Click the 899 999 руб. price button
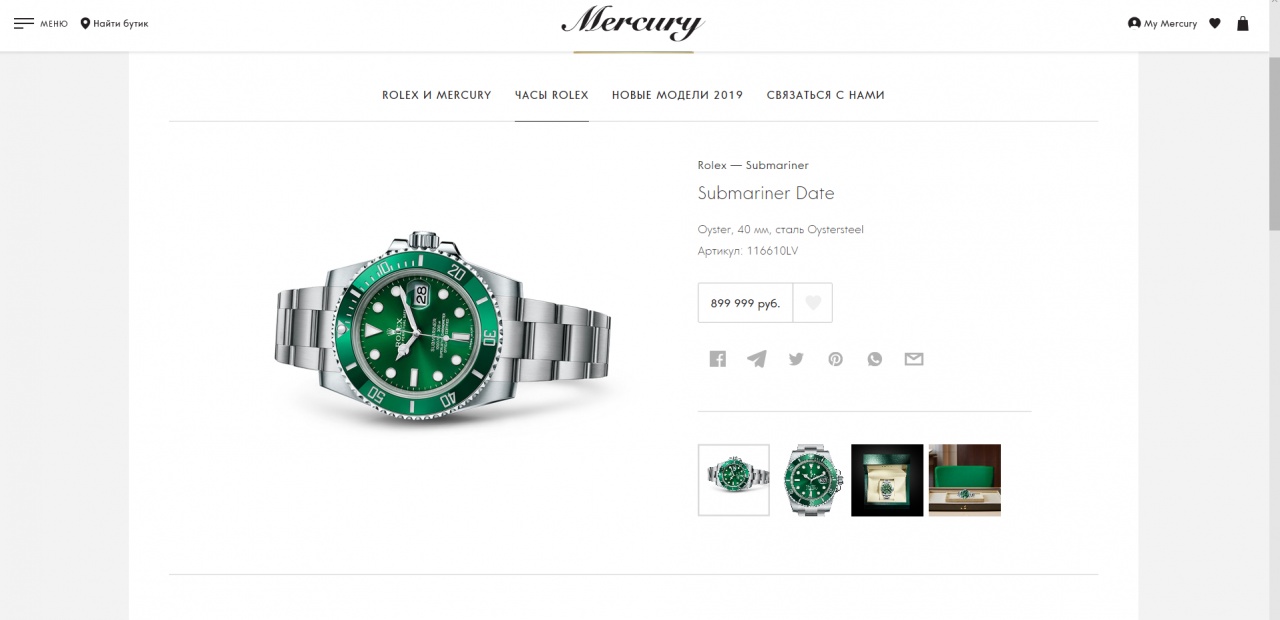 (x=745, y=303)
